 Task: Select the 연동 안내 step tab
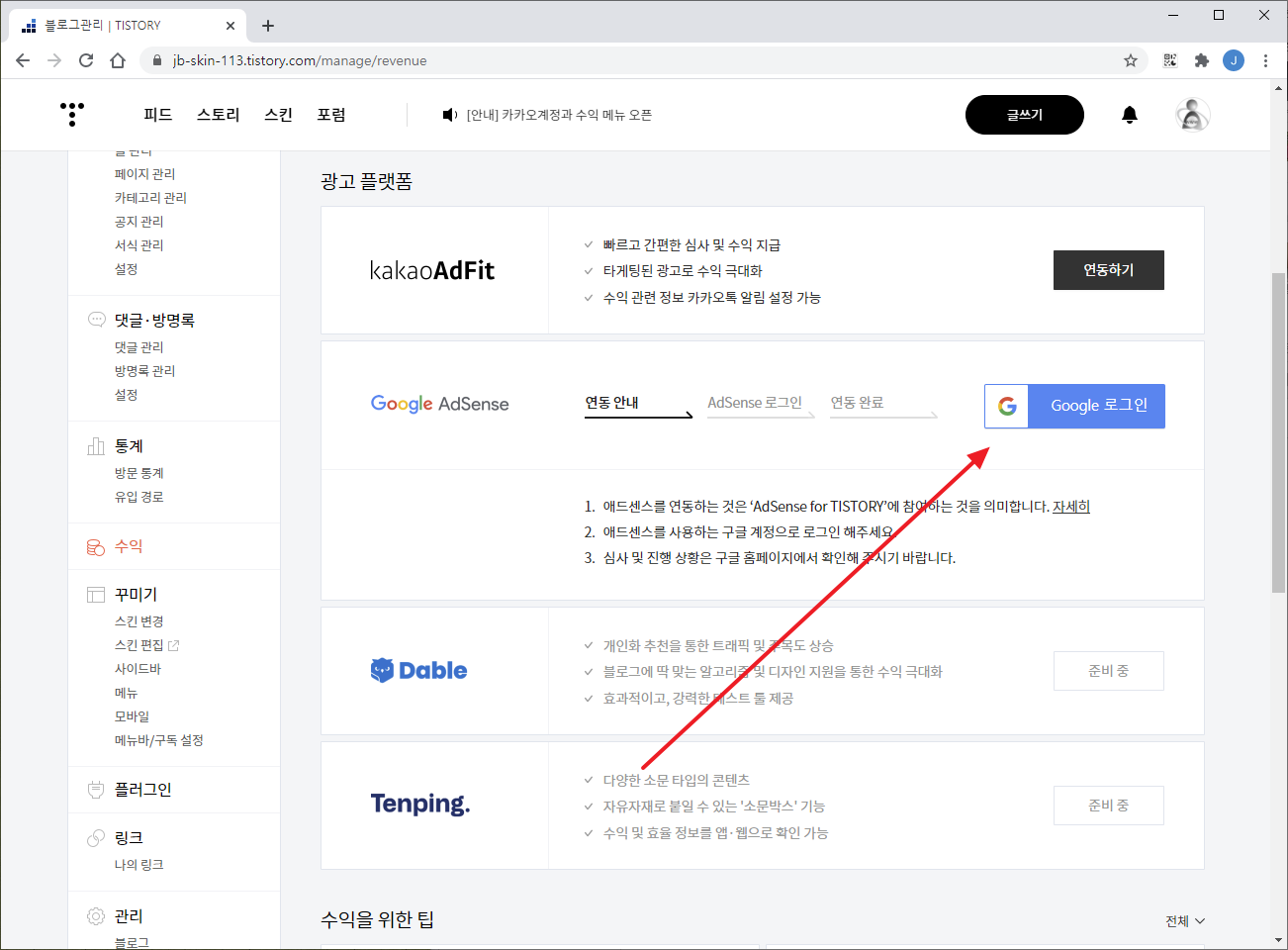(x=638, y=404)
